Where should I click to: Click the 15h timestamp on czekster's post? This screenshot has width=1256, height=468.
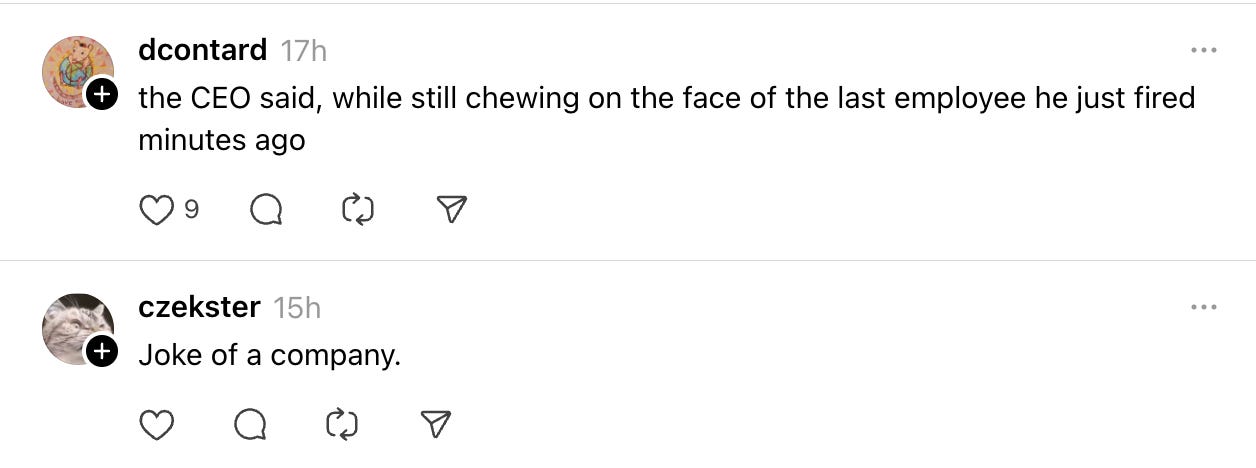297,307
